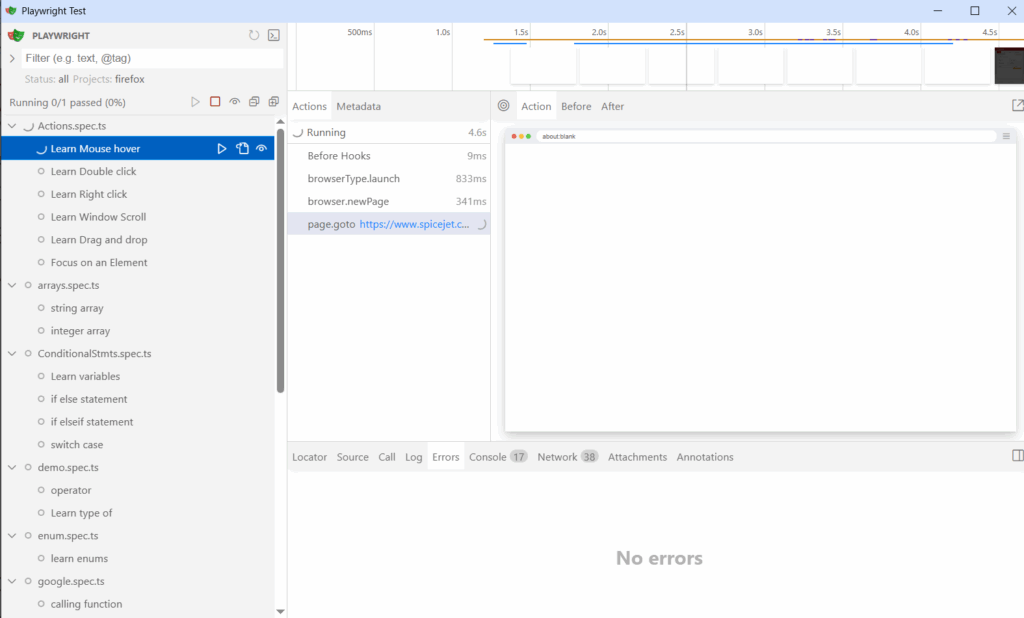Expand the filter options chevron
The image size is (1024, 618).
[10, 58]
